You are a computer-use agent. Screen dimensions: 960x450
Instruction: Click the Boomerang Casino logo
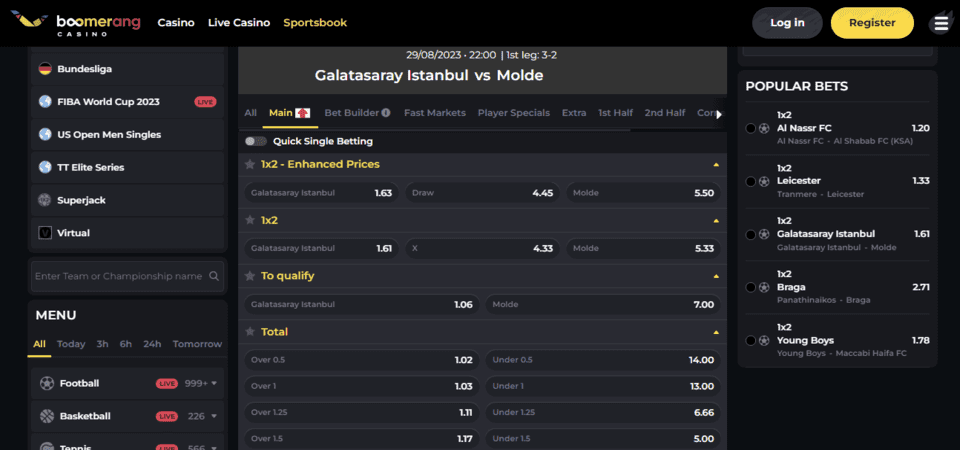(x=76, y=23)
